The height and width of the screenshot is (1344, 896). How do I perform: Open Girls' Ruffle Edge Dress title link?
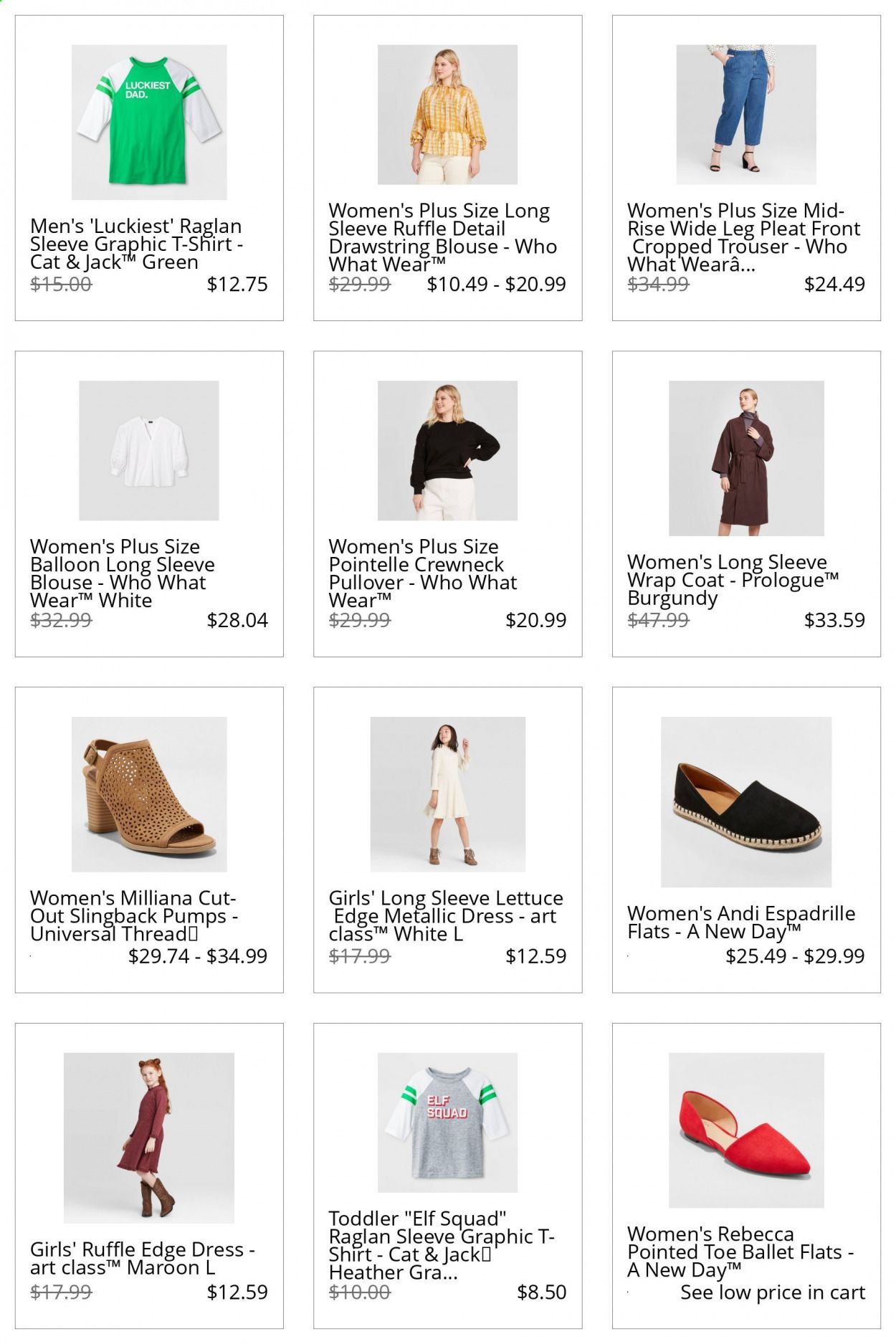click(x=143, y=1258)
